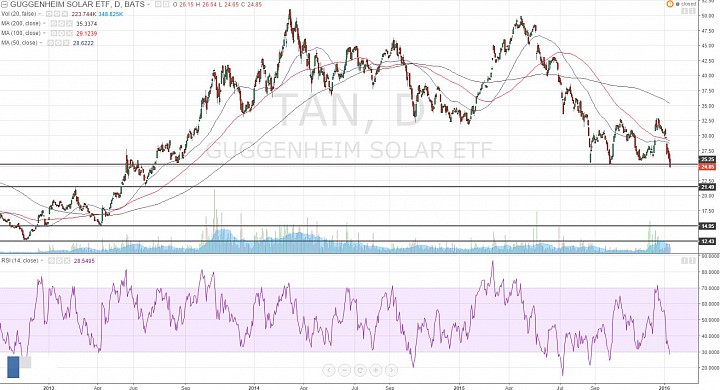Hide the Vol indicator with its eye icon
Screen dimensions: 720x390
tap(49, 14)
